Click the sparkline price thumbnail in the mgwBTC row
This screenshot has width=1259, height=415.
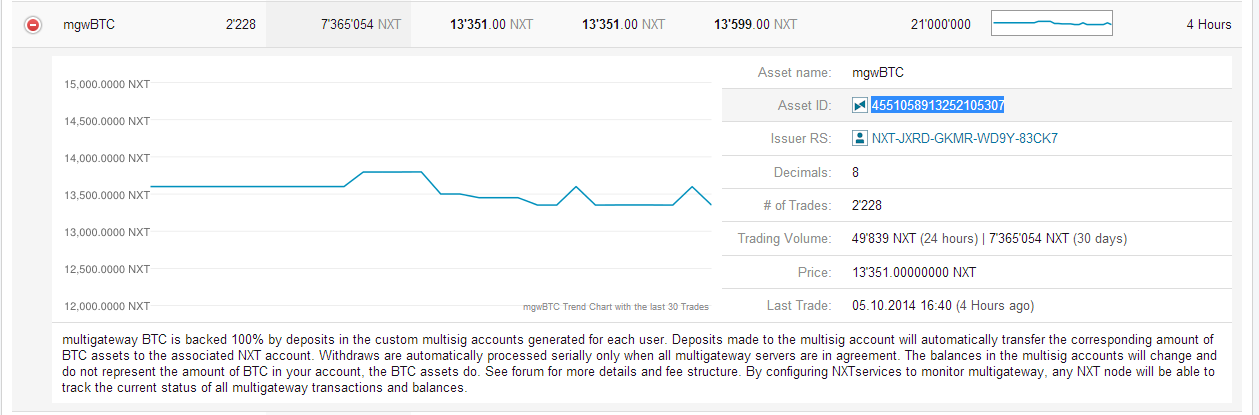(x=1051, y=23)
